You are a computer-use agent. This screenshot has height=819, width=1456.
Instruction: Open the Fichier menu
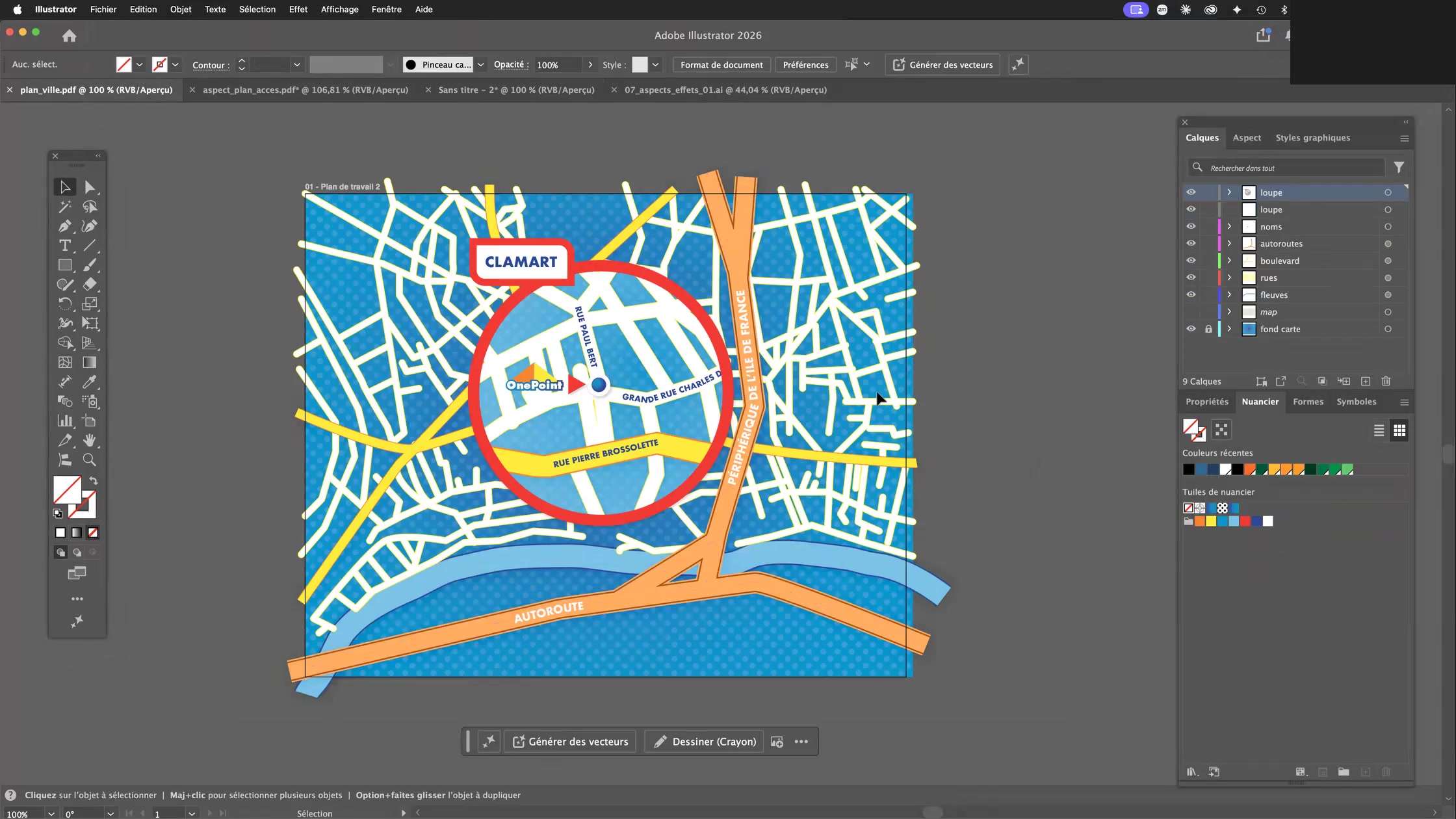pos(103,9)
